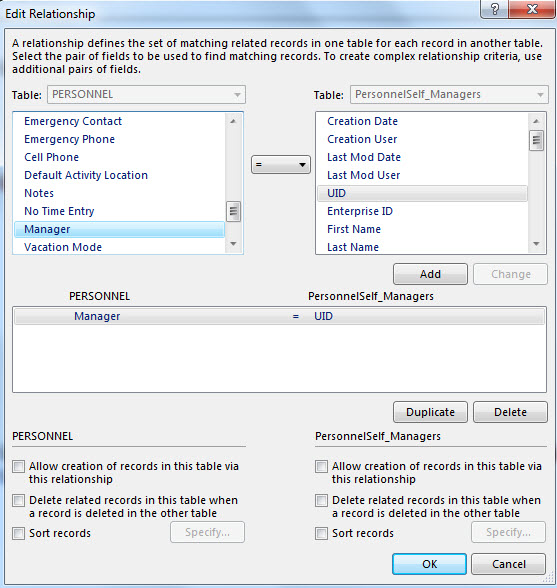Click the up arrow of PERSONNEL field list scrollbar
The image size is (557, 588).
(x=233, y=121)
